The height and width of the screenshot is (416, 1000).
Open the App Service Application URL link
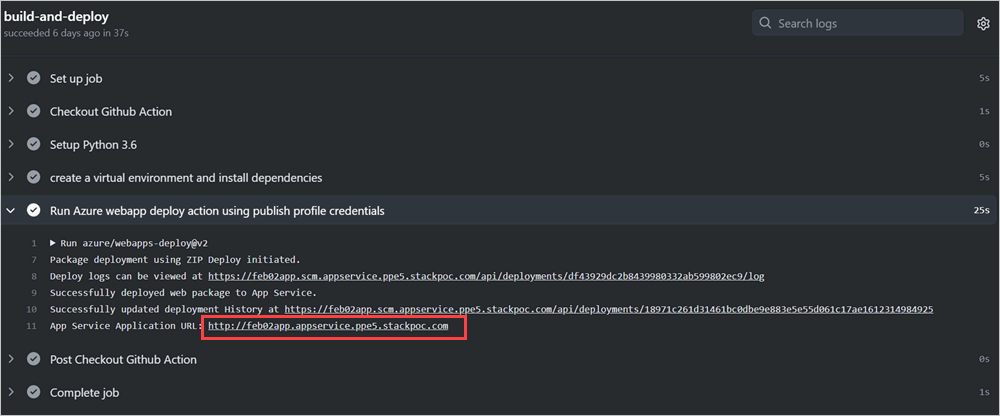[328, 326]
